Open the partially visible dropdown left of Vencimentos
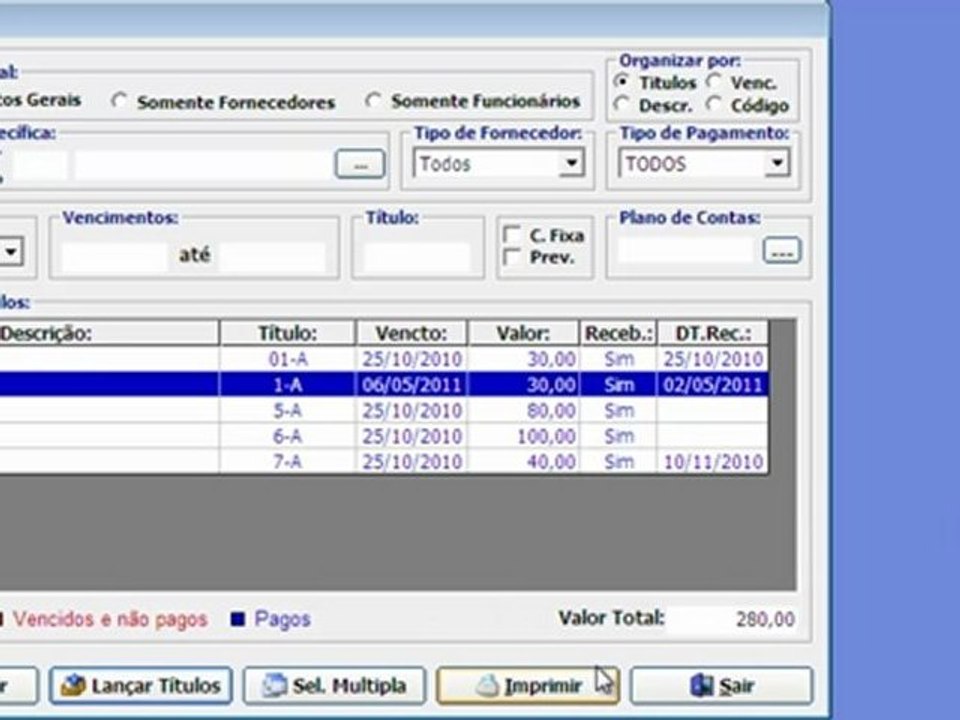 point(11,252)
